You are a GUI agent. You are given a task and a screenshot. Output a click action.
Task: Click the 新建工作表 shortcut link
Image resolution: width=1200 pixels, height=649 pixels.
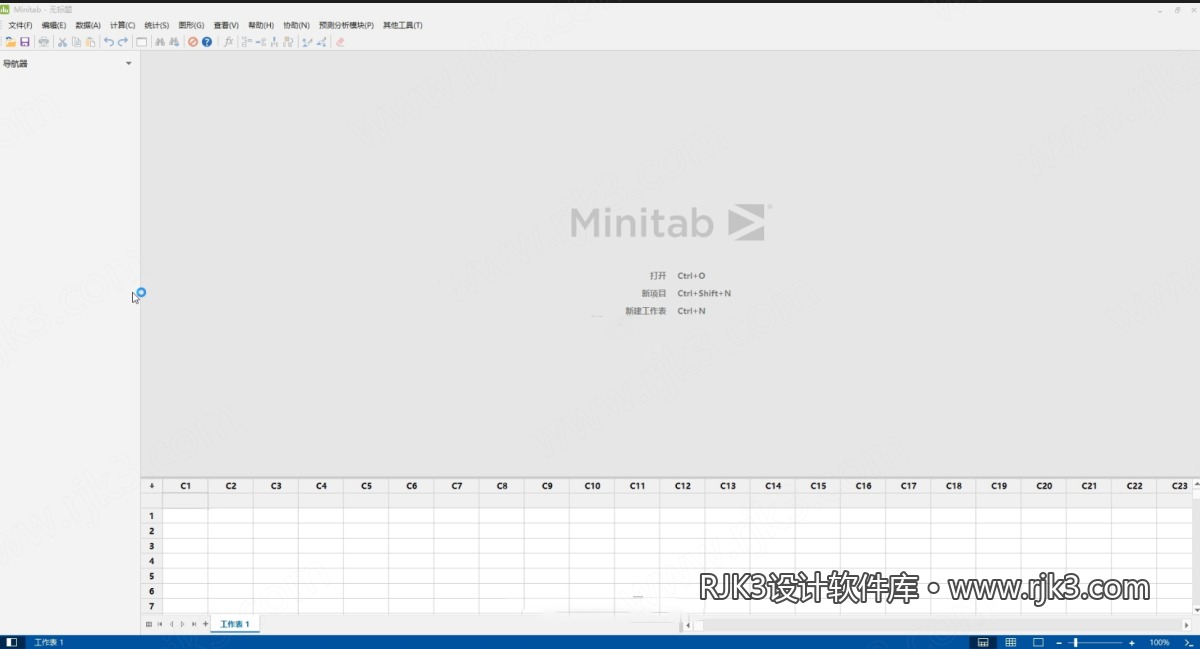[x=665, y=311]
